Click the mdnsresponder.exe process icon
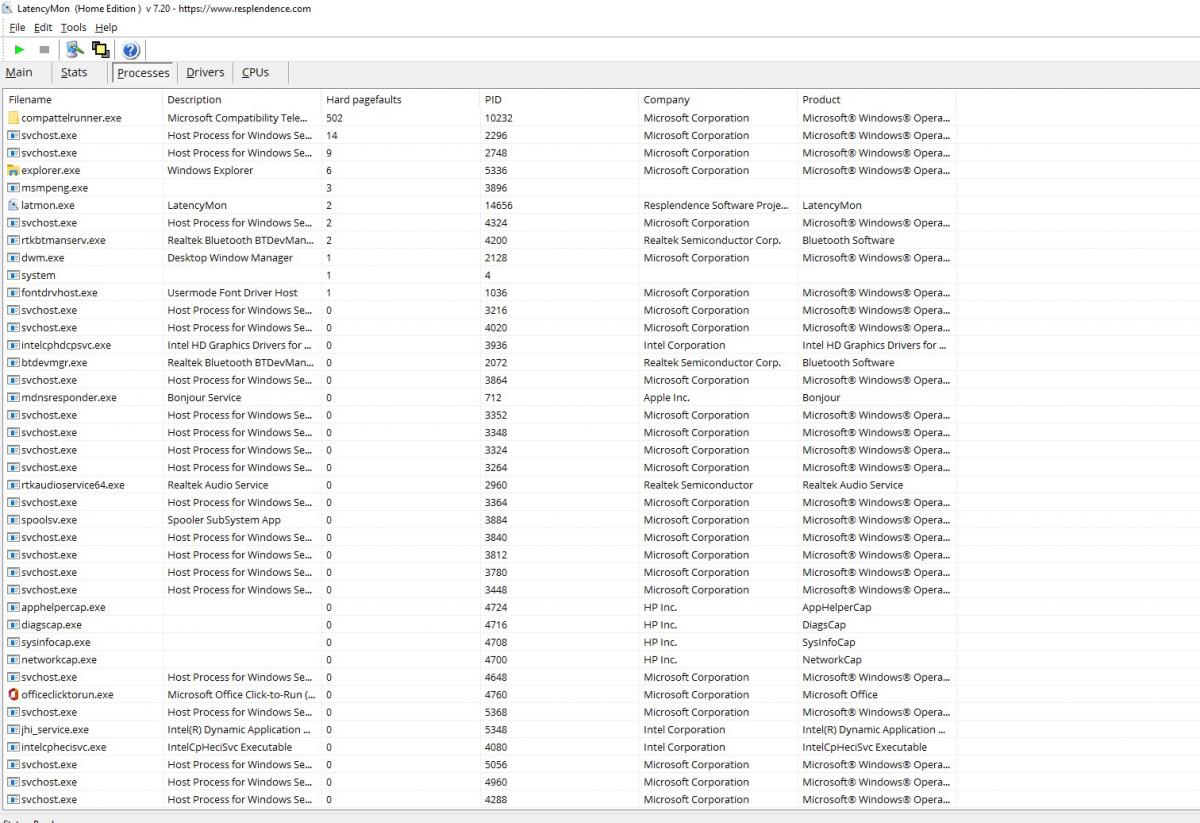Screen dimensions: 1200x823 [x=13, y=397]
